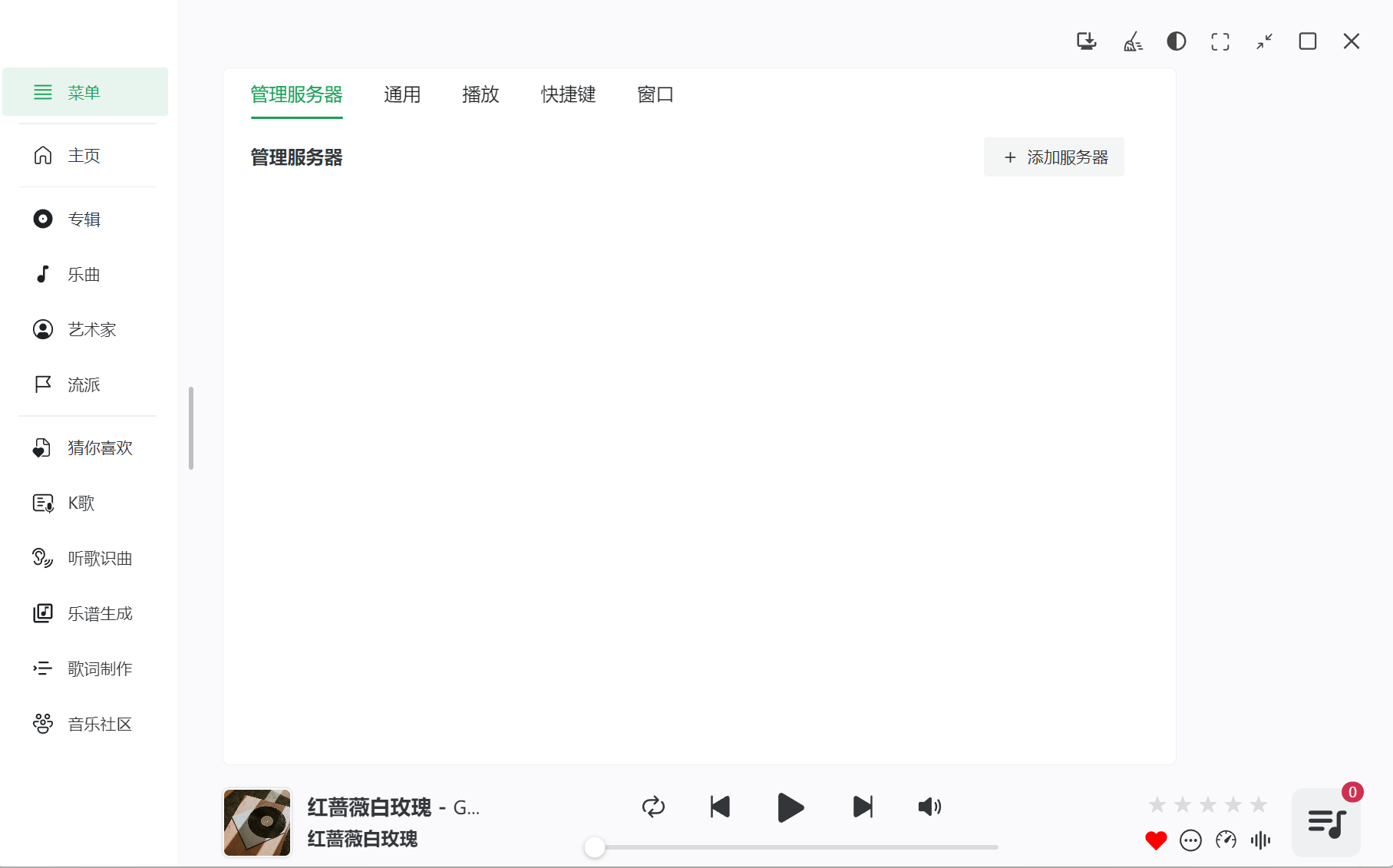Open the 音乐社区 music community
The width and height of the screenshot is (1393, 868).
point(98,724)
